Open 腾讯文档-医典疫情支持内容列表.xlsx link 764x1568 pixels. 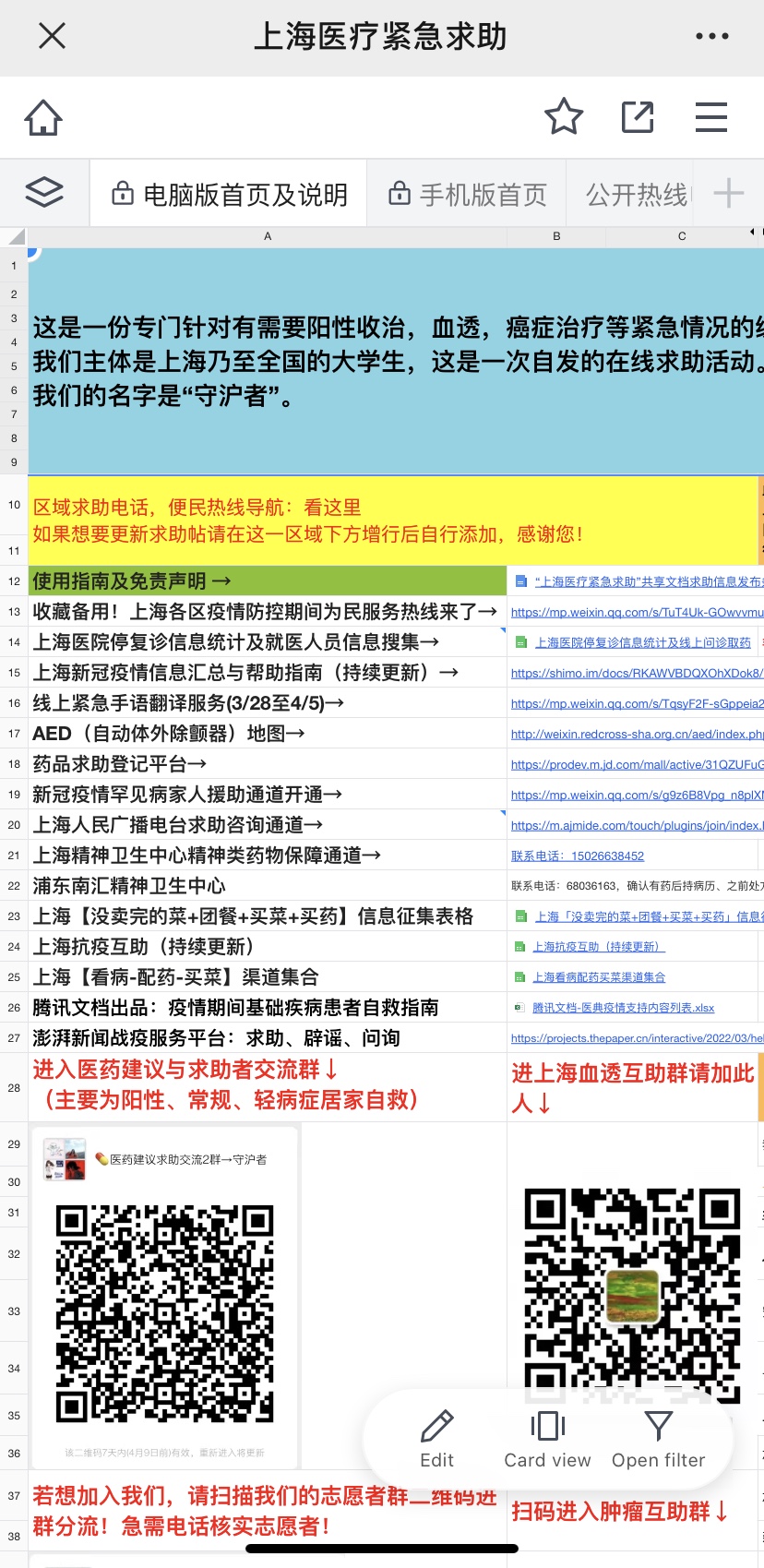click(623, 1008)
